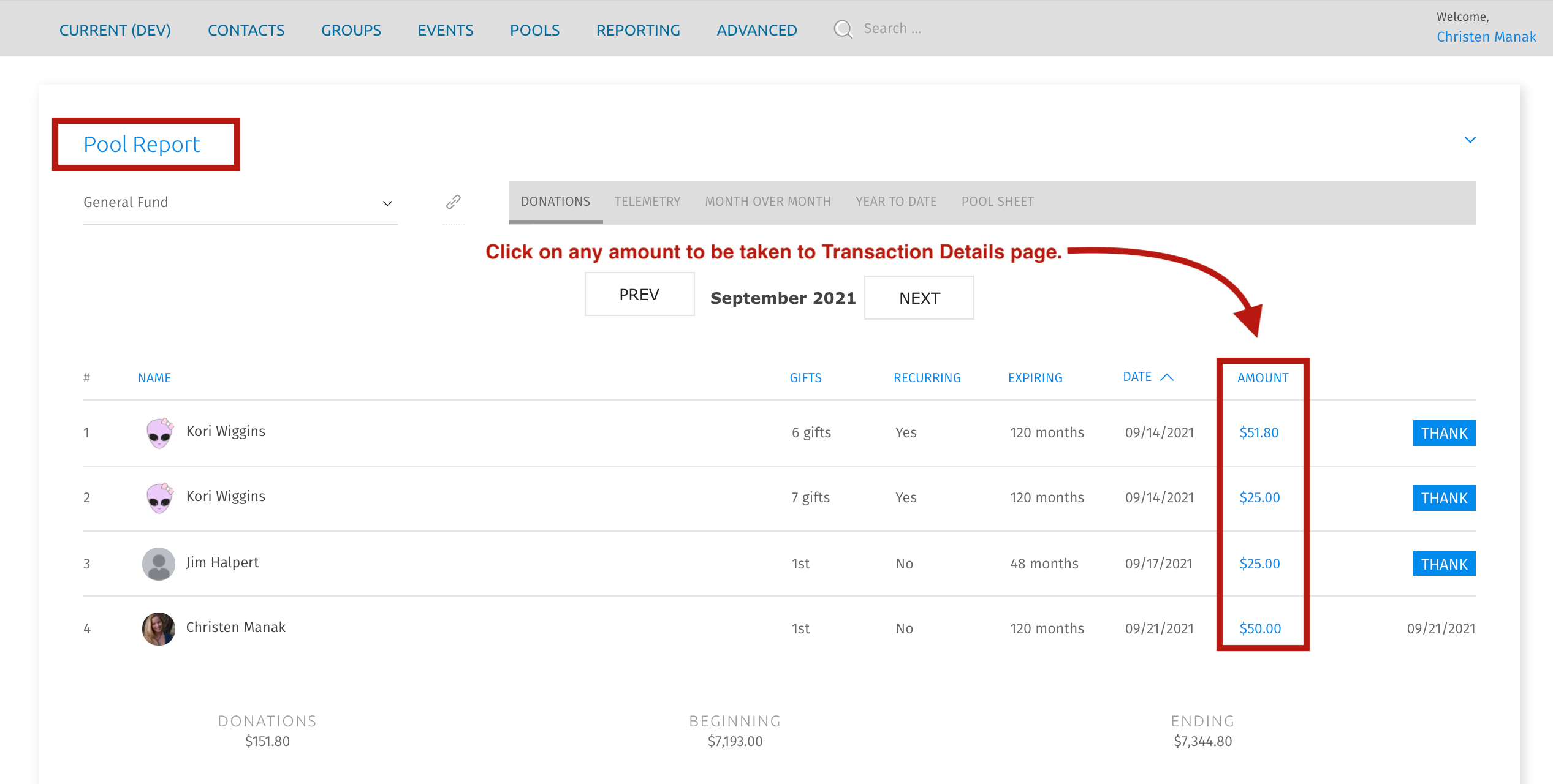Thank Jim Halpert for his donation
The height and width of the screenshot is (784, 1553).
[x=1444, y=564]
